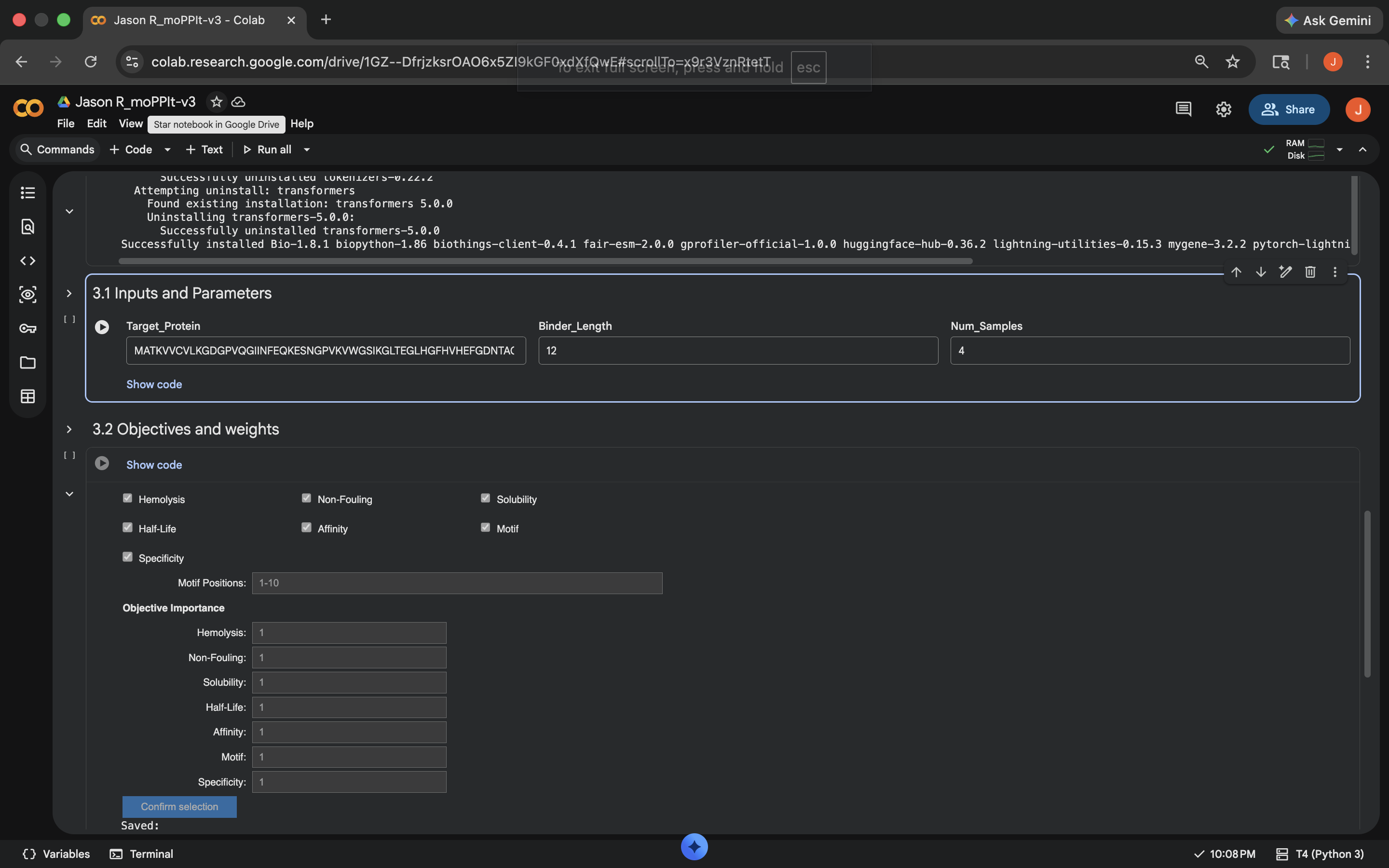Toggle the Non-Fouling checkbox

pos(307,498)
